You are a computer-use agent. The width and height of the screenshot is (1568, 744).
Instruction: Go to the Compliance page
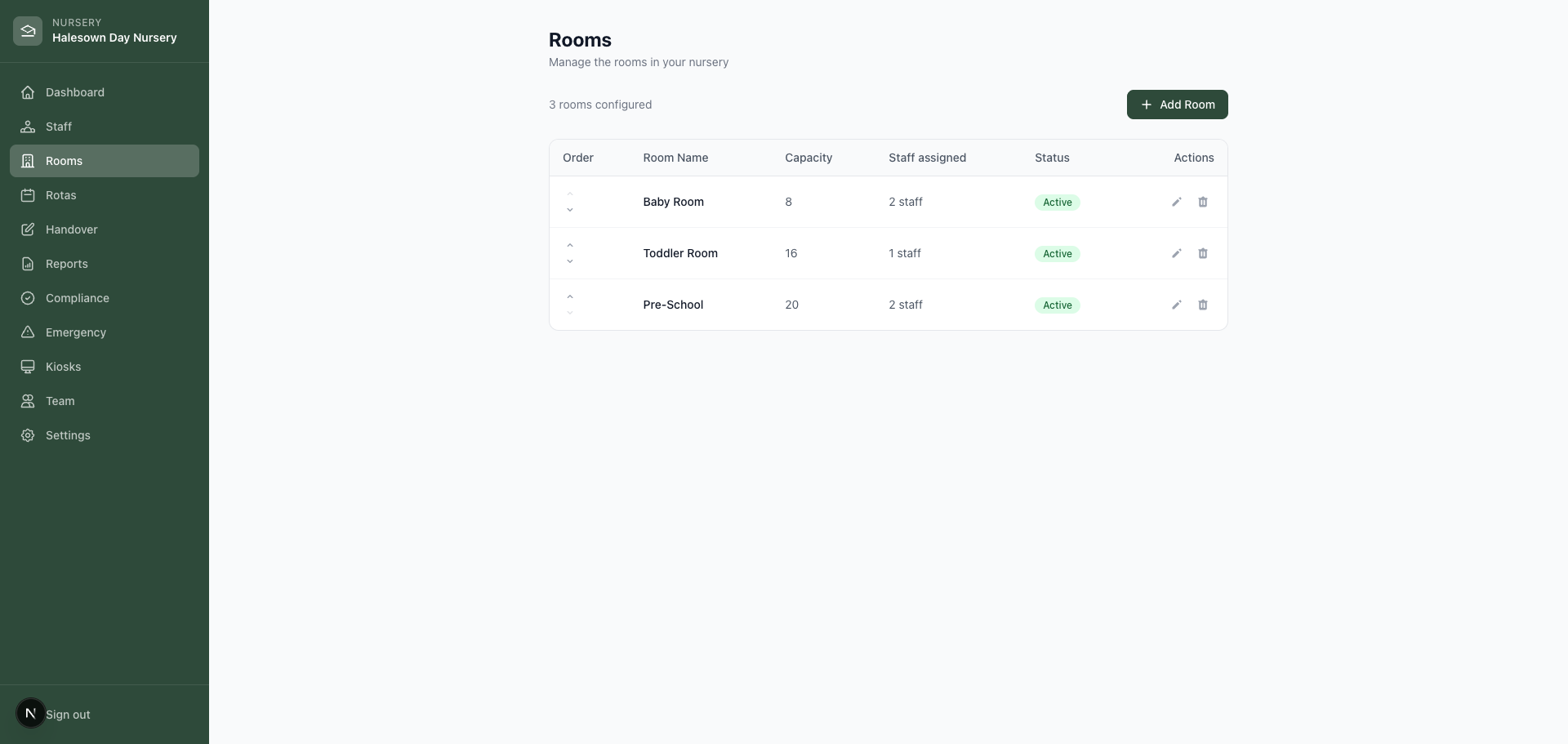point(105,298)
